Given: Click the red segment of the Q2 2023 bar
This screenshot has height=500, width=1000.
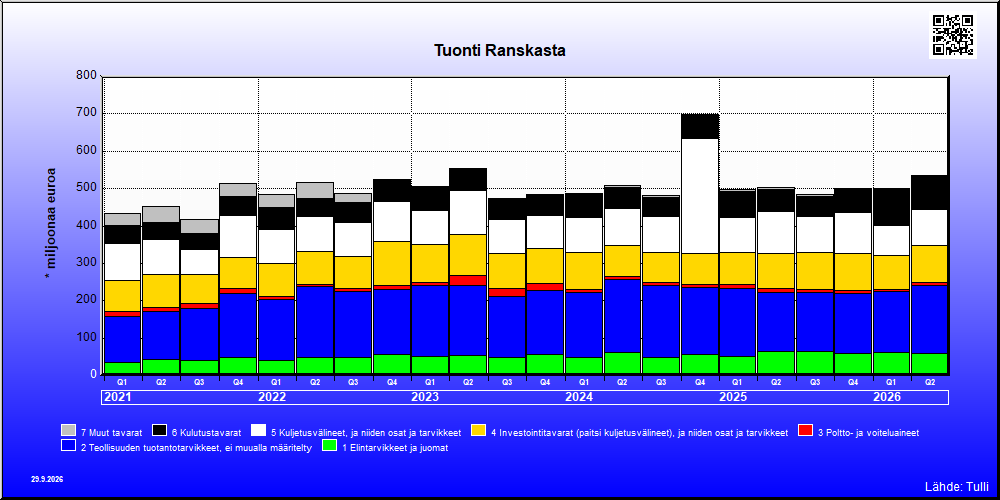Looking at the screenshot, I should tap(469, 281).
